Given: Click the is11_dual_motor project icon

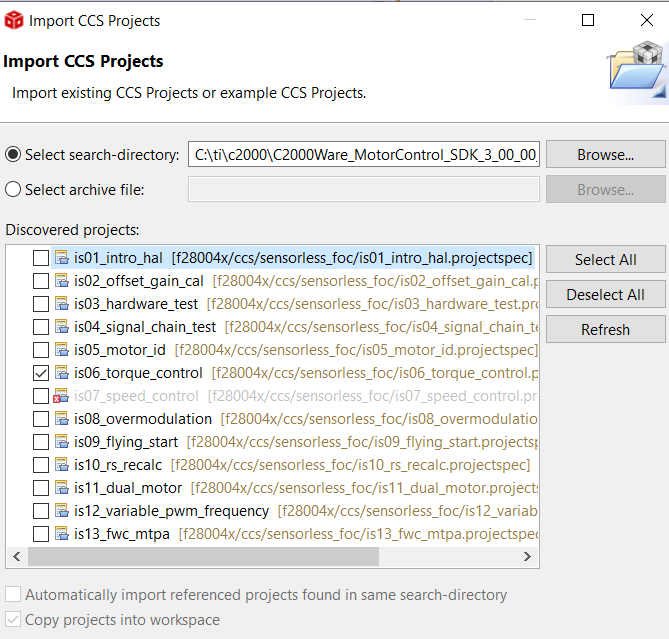Looking at the screenshot, I should coord(61,488).
